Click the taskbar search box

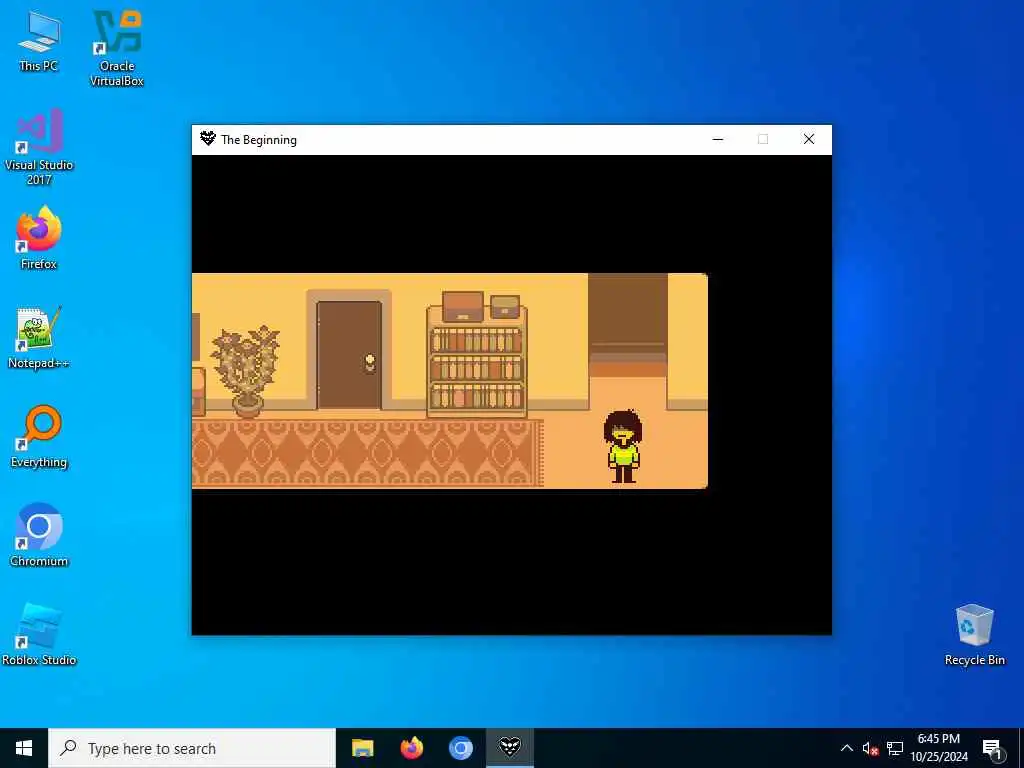192,748
